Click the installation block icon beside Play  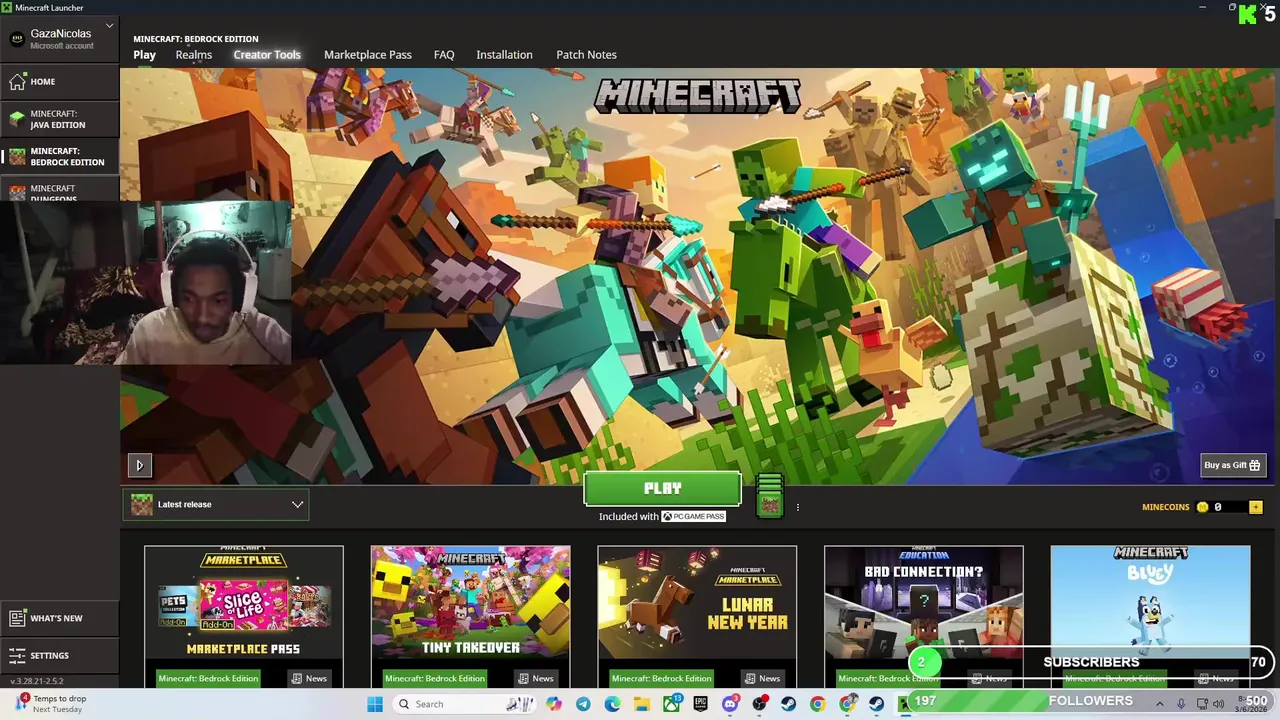pos(769,495)
